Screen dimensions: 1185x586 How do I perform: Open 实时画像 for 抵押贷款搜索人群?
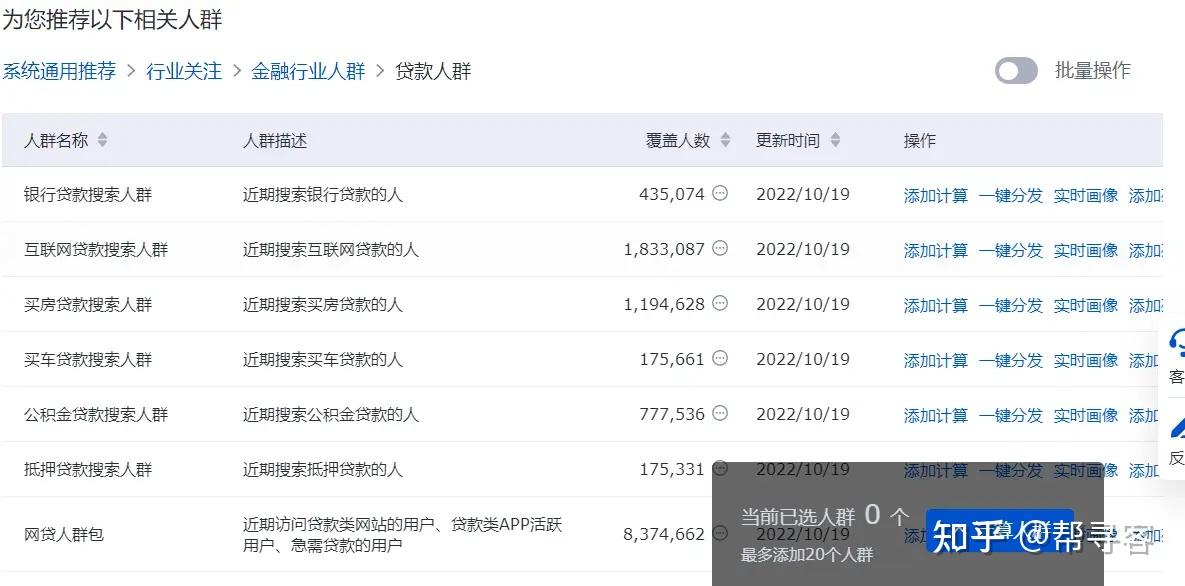(x=1086, y=470)
